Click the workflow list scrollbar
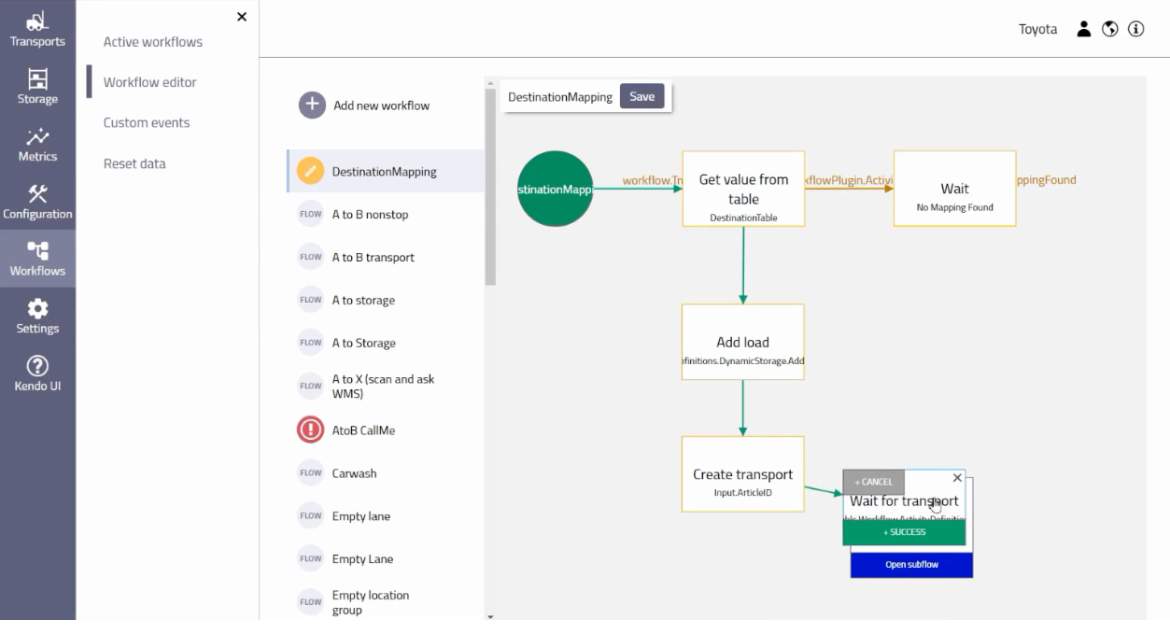The height and width of the screenshot is (625, 1170). (x=490, y=190)
